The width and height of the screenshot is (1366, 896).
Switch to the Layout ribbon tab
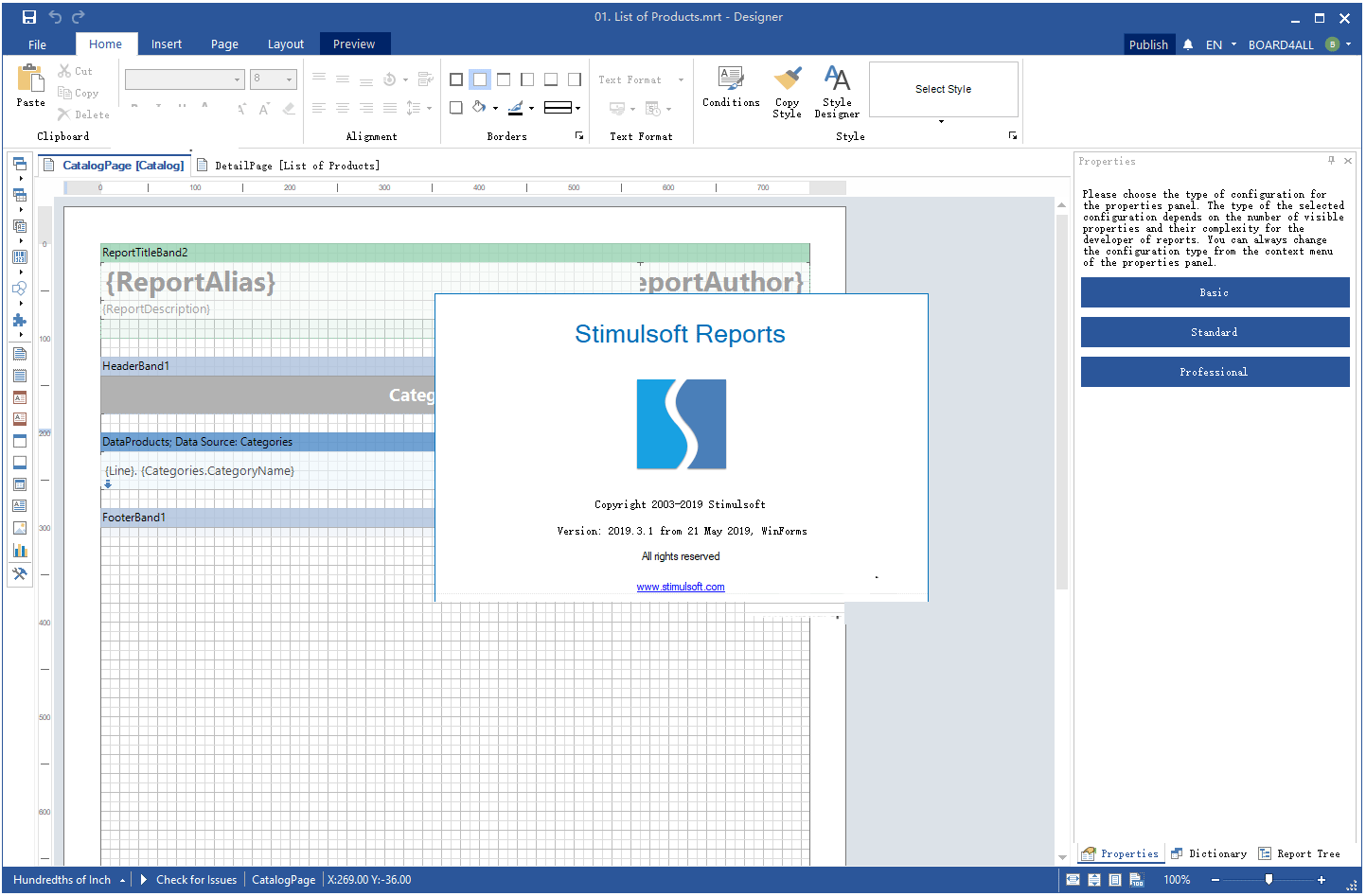(x=286, y=44)
